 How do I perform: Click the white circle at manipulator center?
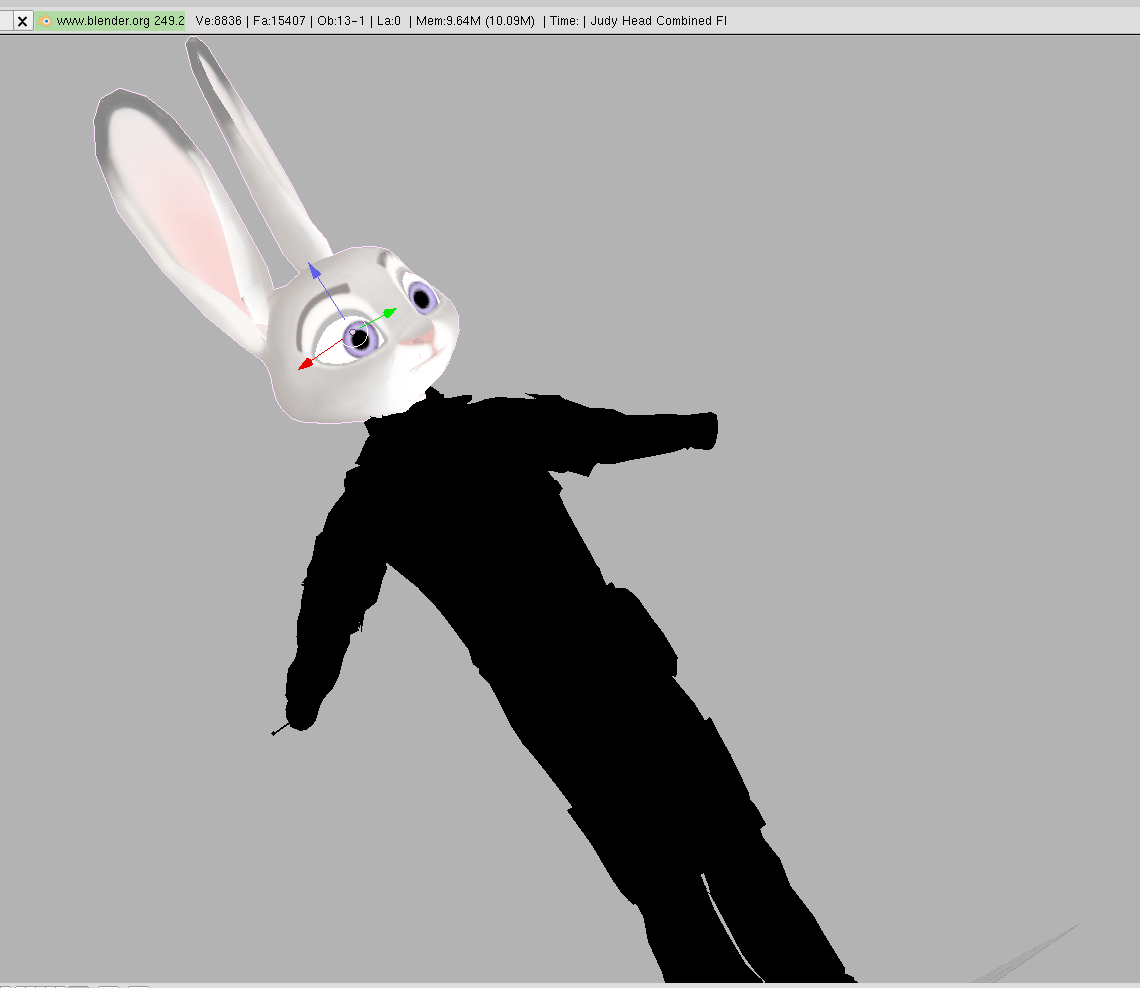pos(359,337)
